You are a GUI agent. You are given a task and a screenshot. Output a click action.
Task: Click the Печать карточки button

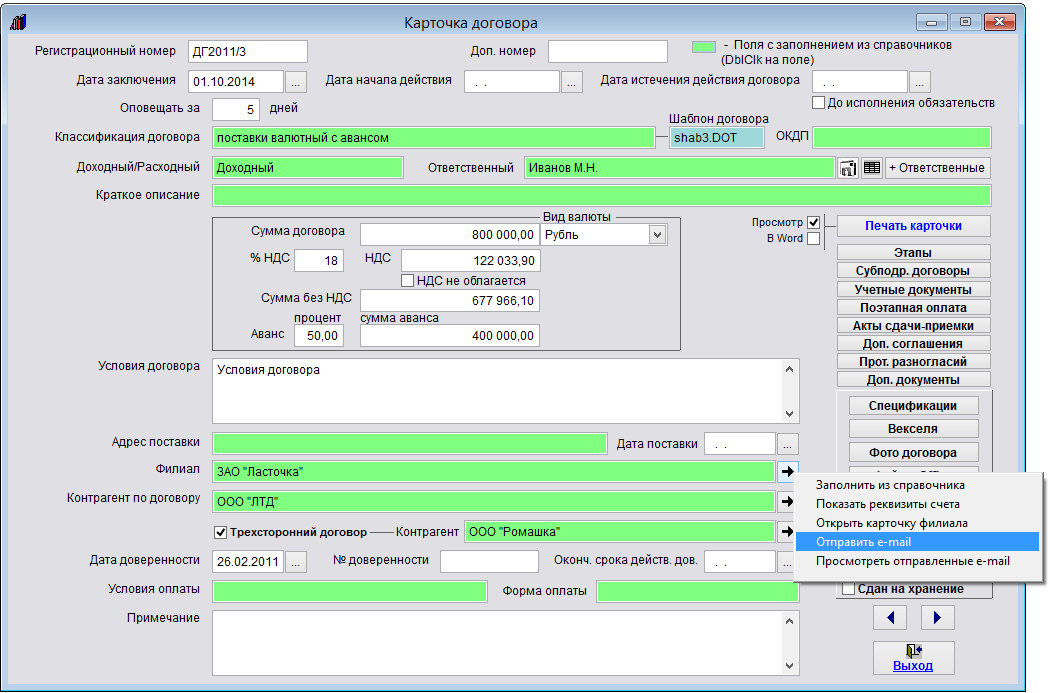coord(913,226)
